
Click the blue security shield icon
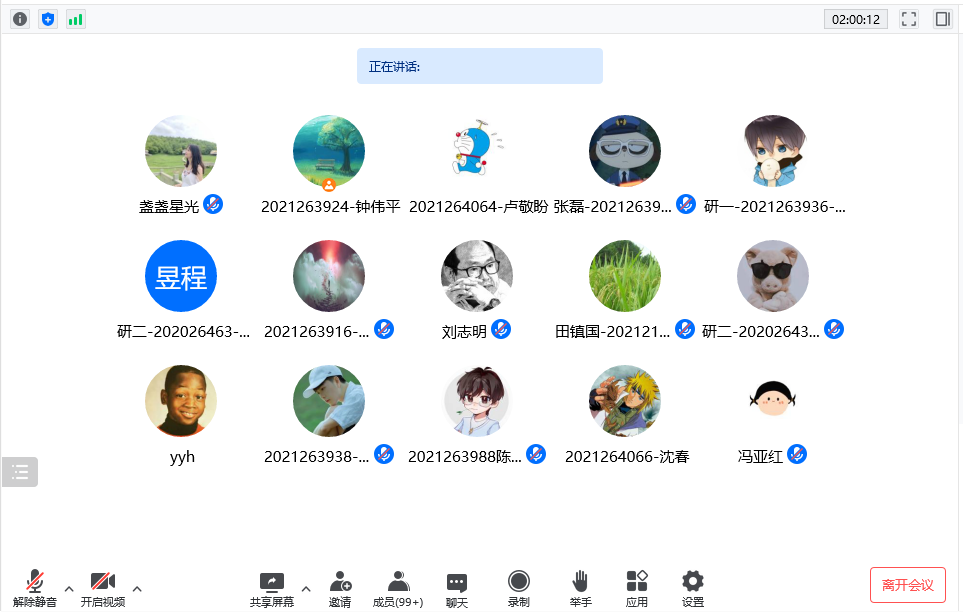coord(48,19)
